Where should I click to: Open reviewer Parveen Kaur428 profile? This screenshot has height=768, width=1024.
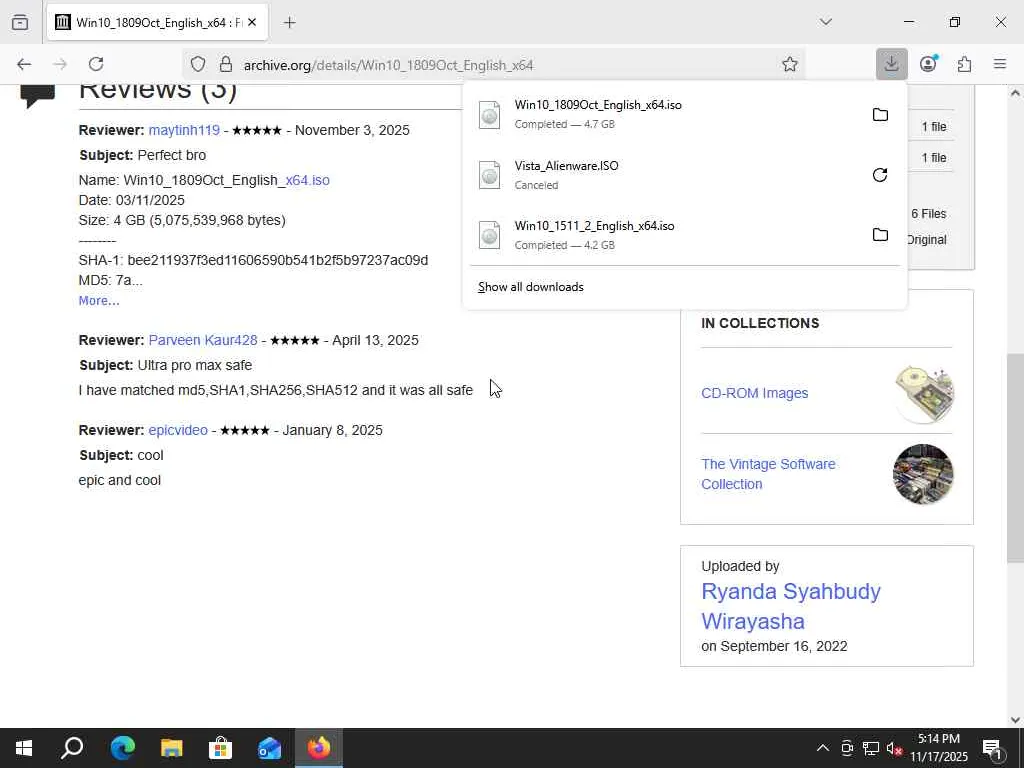point(203,340)
